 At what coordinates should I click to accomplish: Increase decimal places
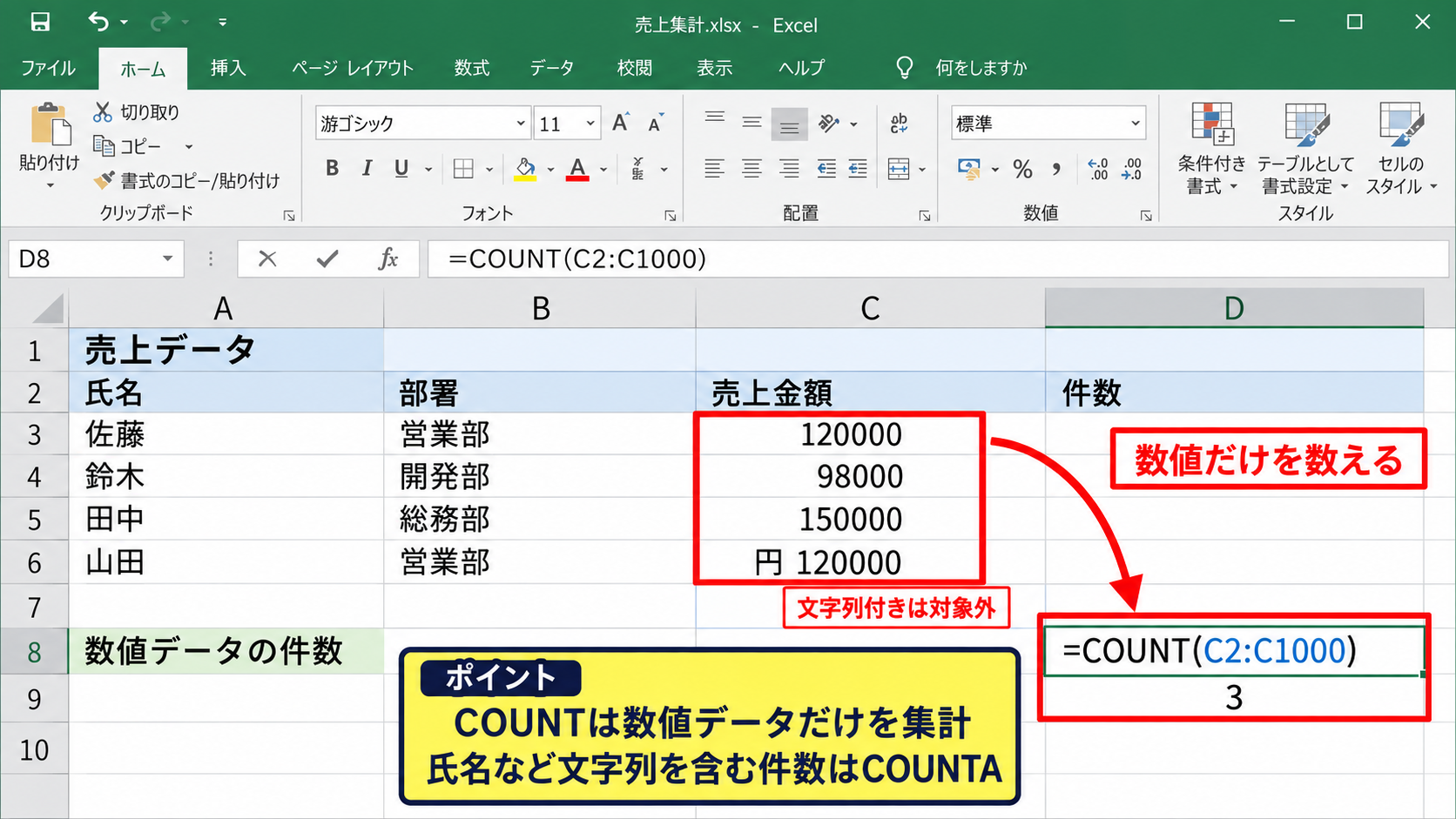[x=1098, y=169]
